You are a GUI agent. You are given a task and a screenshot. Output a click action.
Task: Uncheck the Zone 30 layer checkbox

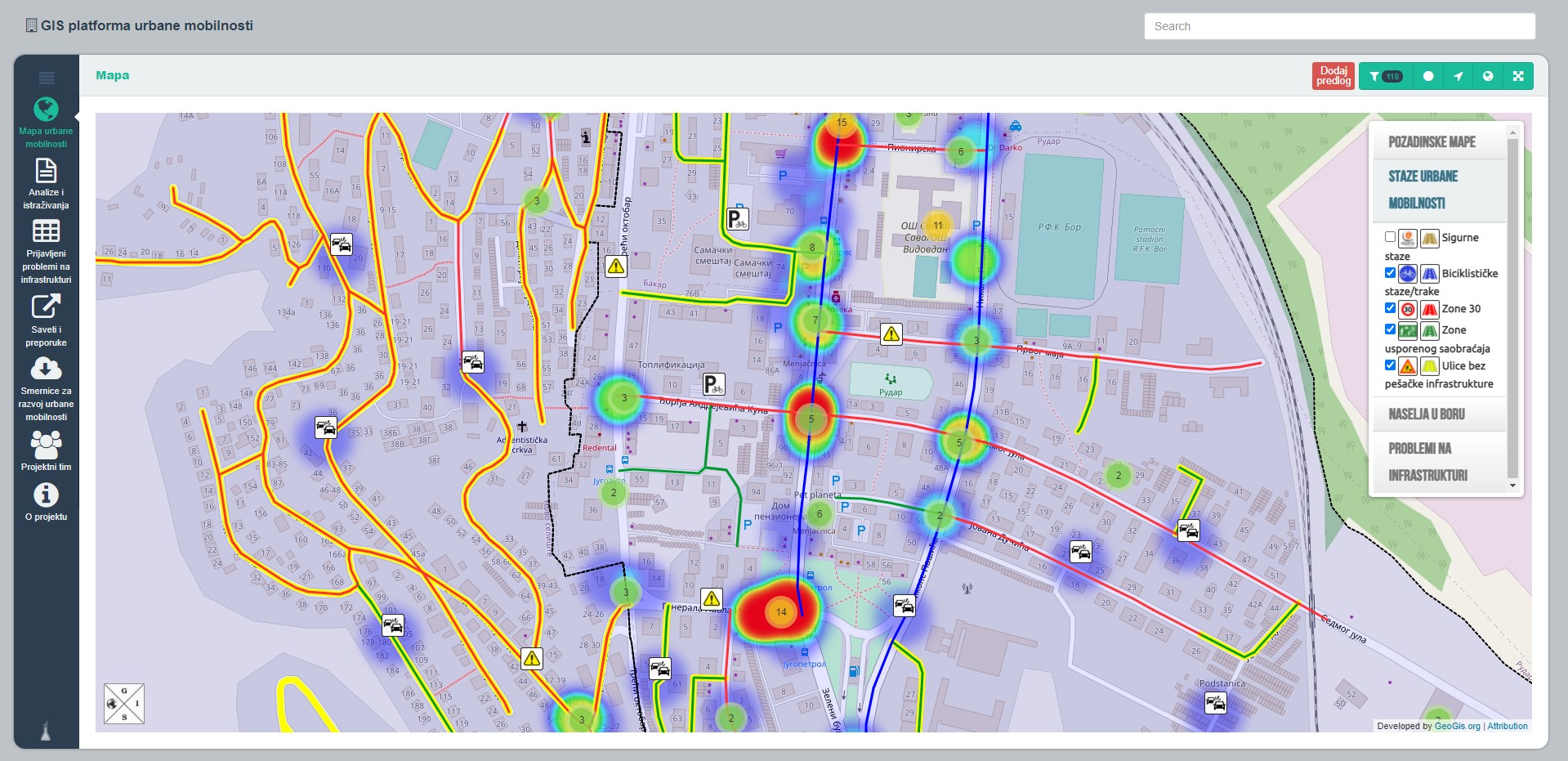(1390, 308)
